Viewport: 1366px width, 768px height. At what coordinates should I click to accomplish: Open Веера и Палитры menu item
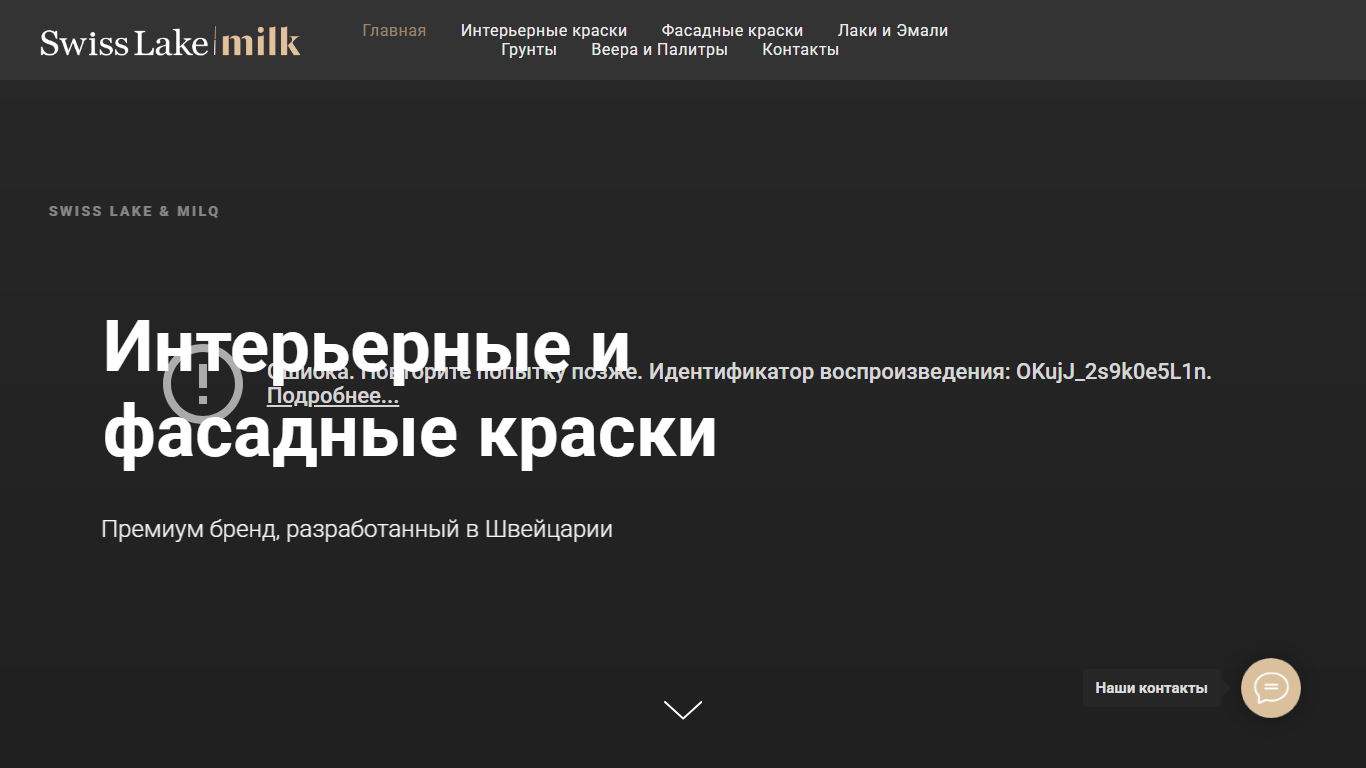pos(660,49)
